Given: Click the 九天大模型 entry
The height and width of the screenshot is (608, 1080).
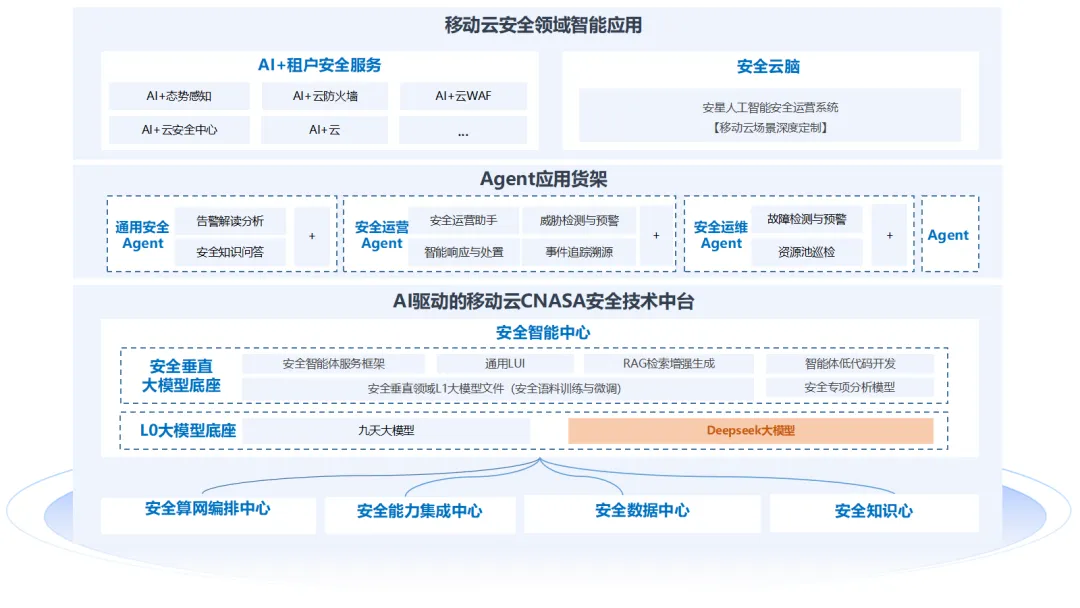Looking at the screenshot, I should point(390,431).
